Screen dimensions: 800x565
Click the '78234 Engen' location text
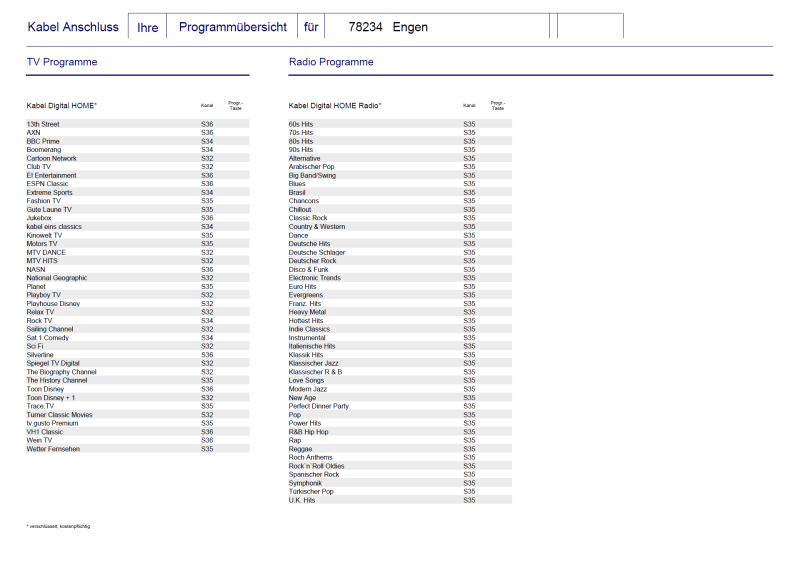pyautogui.click(x=388, y=27)
